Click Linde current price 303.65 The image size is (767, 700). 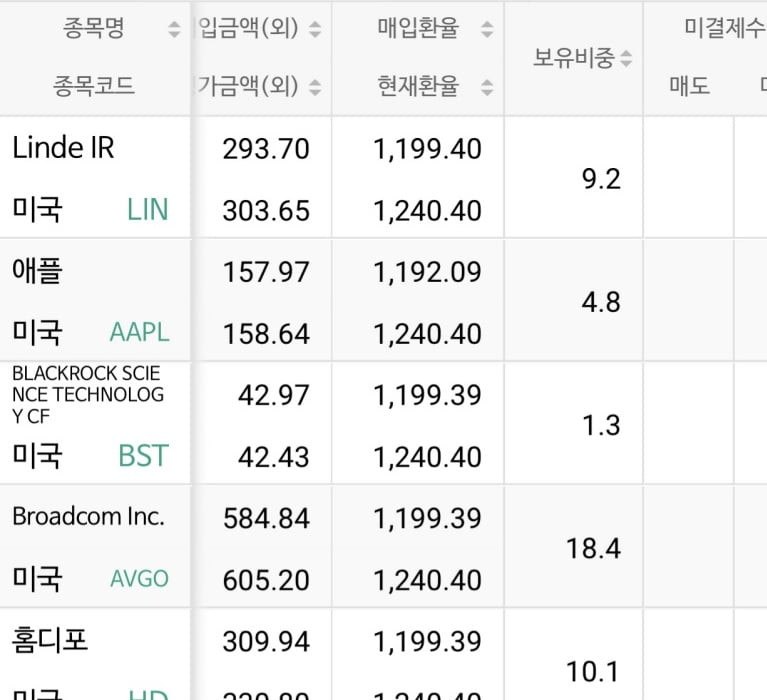click(x=266, y=211)
